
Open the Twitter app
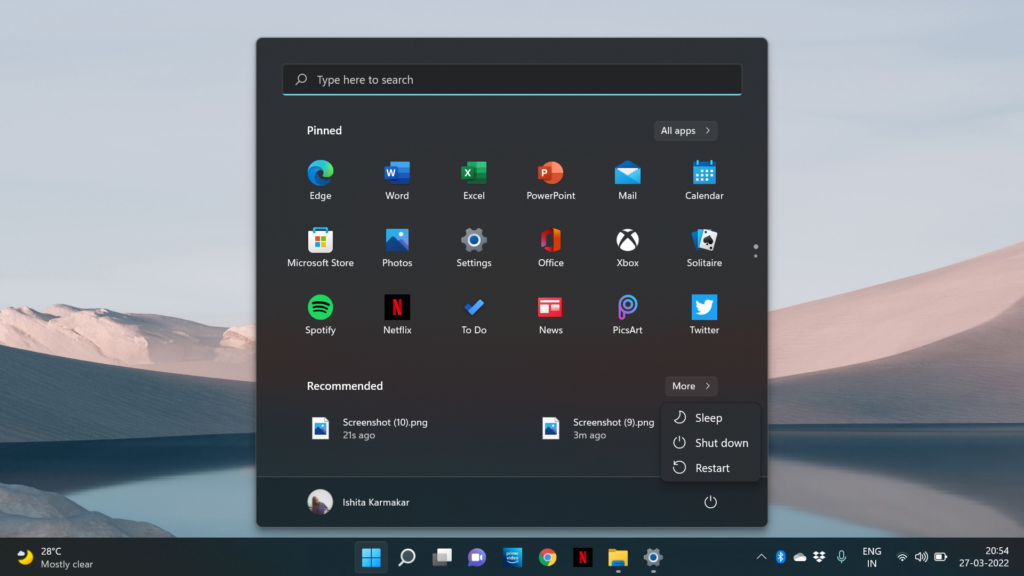(704, 315)
